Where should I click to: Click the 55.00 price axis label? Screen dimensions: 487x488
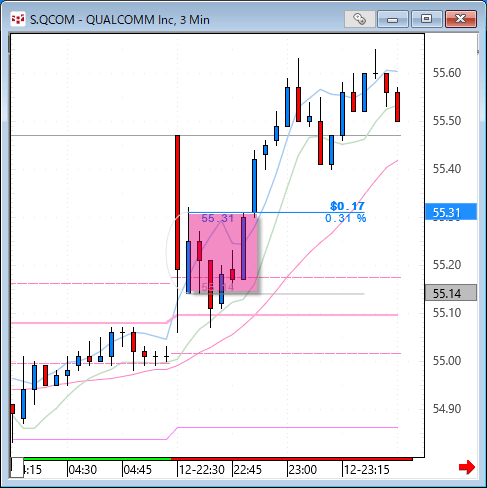(447, 361)
